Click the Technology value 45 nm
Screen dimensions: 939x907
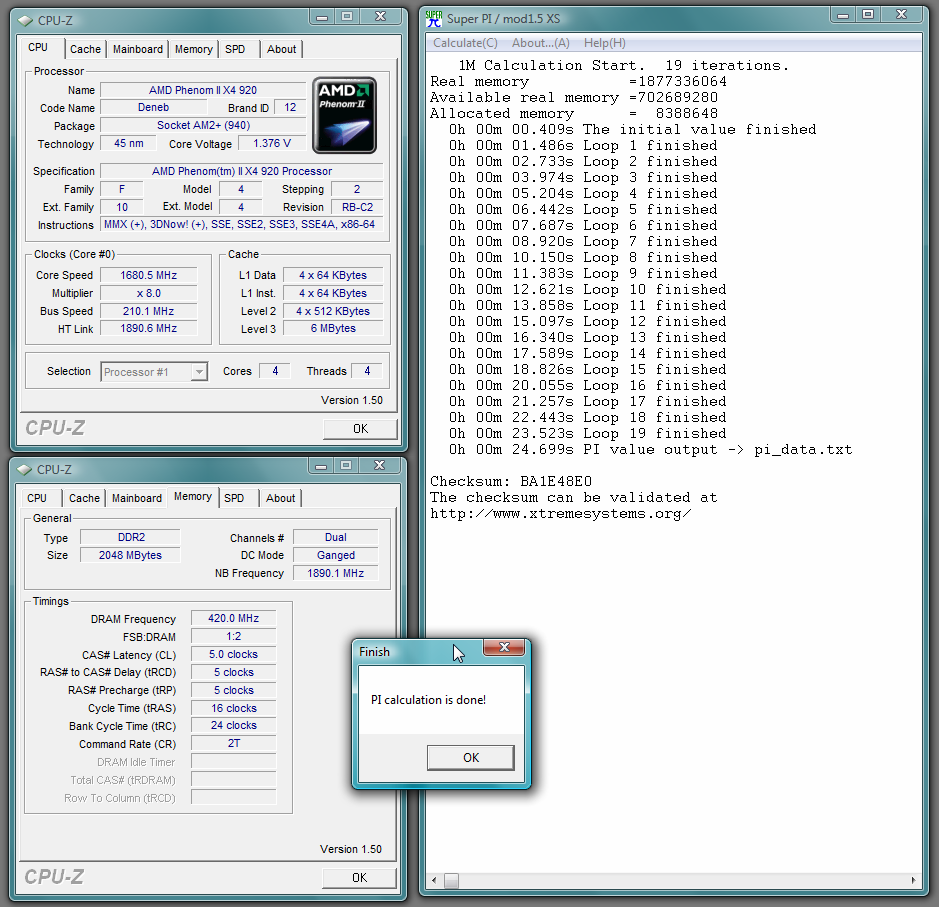click(x=129, y=144)
